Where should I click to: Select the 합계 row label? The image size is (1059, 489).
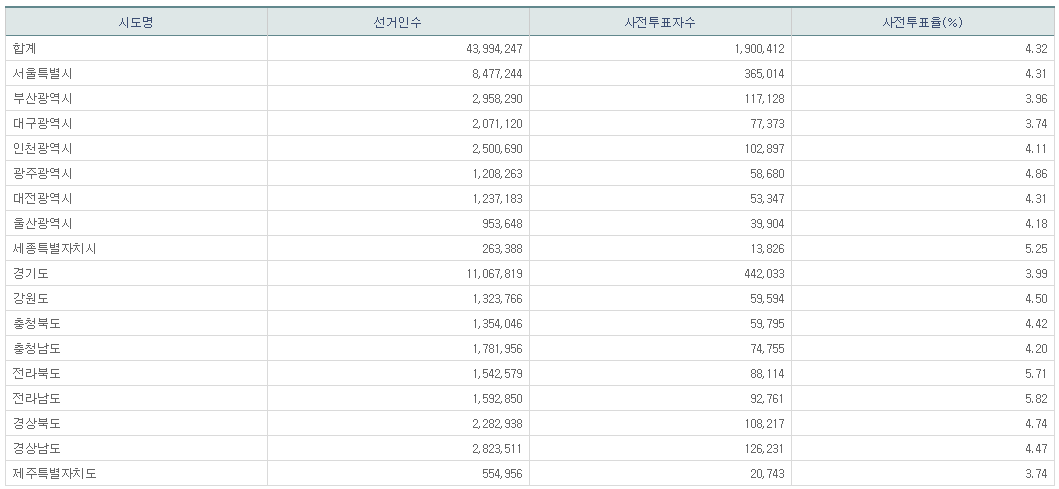(25, 48)
